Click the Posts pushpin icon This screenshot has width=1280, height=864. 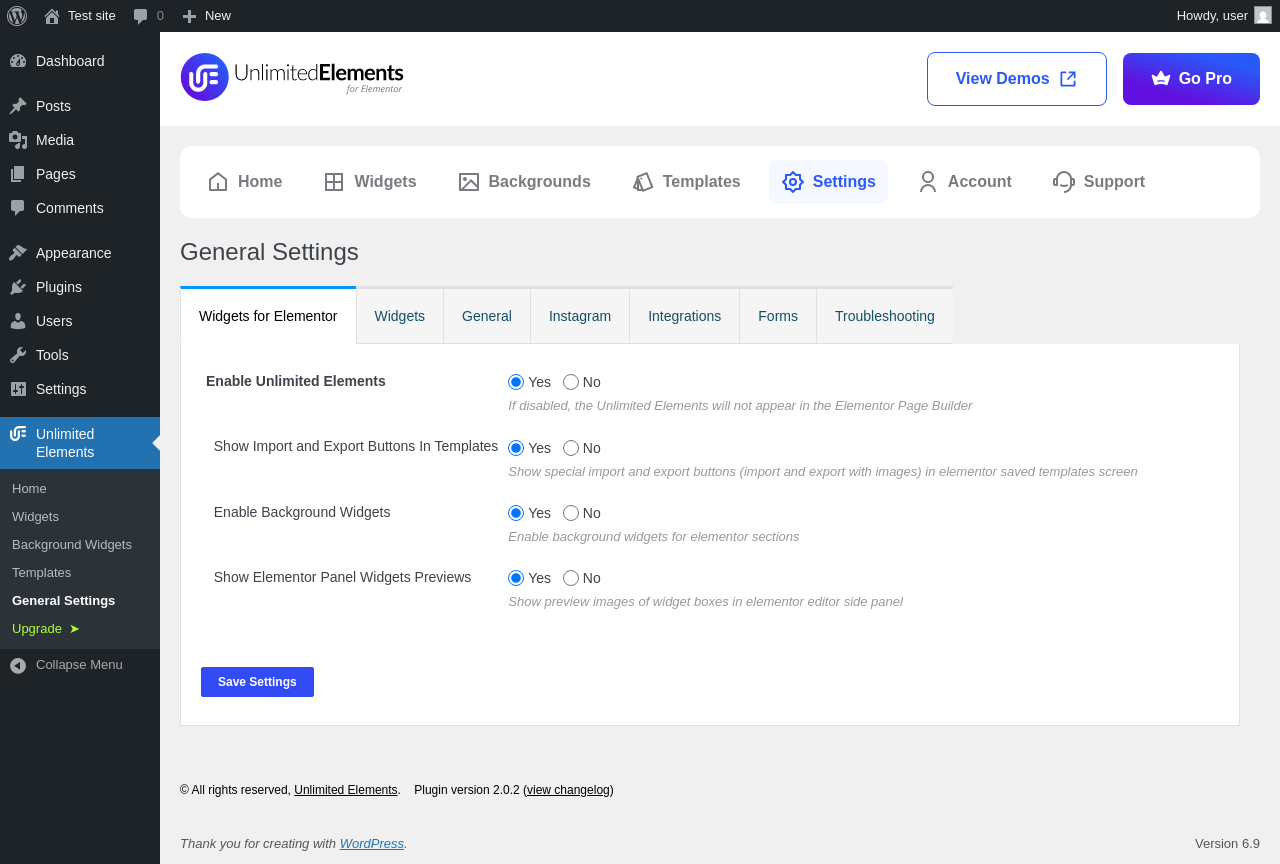[x=18, y=106]
